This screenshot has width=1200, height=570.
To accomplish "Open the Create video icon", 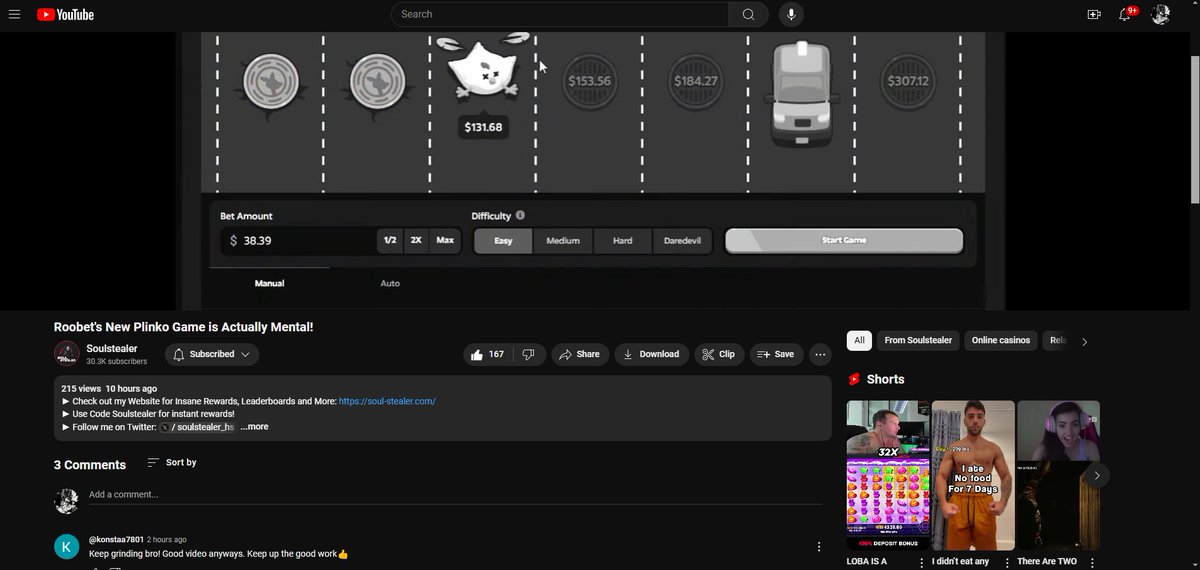I will click(1094, 14).
